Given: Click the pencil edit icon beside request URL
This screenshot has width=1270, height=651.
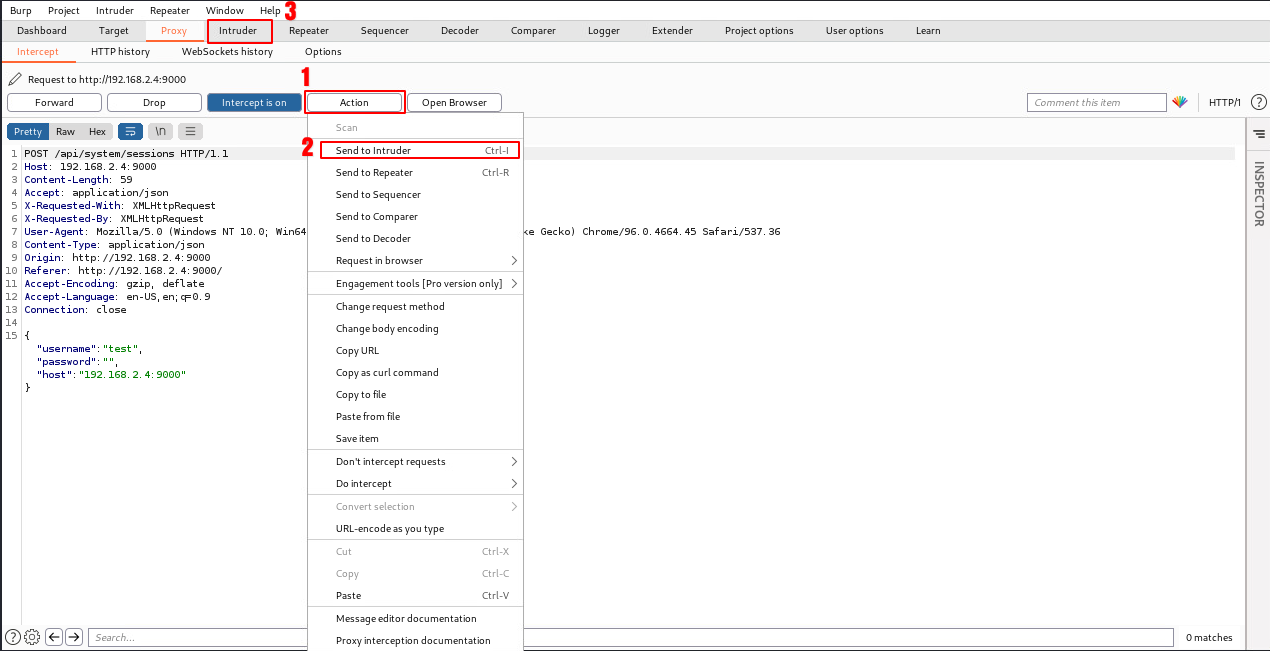Looking at the screenshot, I should pos(14,80).
